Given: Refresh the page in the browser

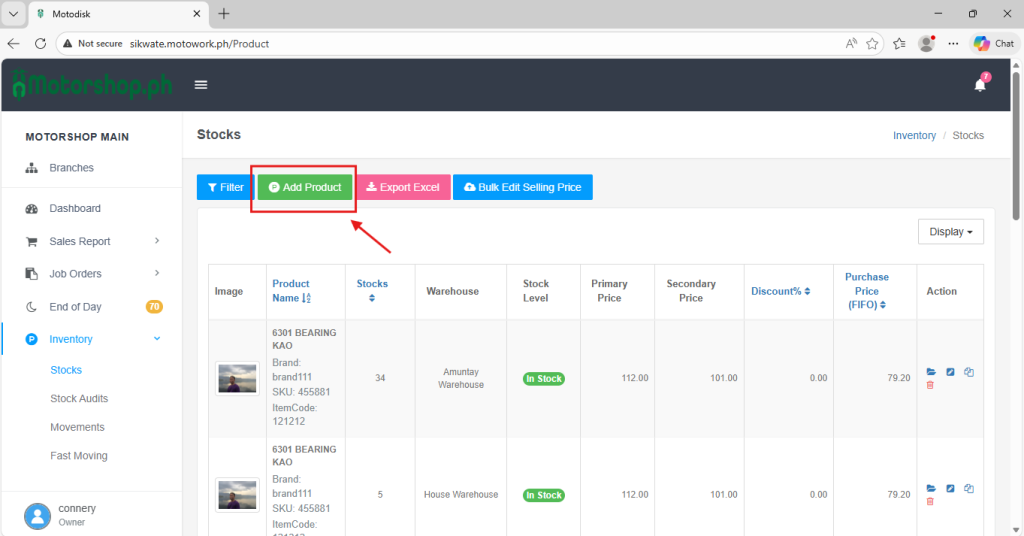Looking at the screenshot, I should click(41, 44).
